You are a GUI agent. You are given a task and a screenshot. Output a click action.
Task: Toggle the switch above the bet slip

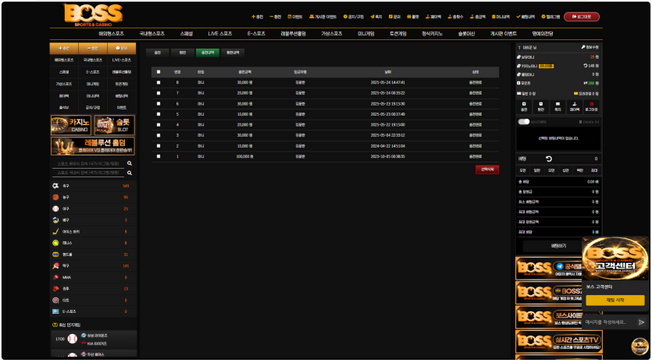(x=524, y=122)
